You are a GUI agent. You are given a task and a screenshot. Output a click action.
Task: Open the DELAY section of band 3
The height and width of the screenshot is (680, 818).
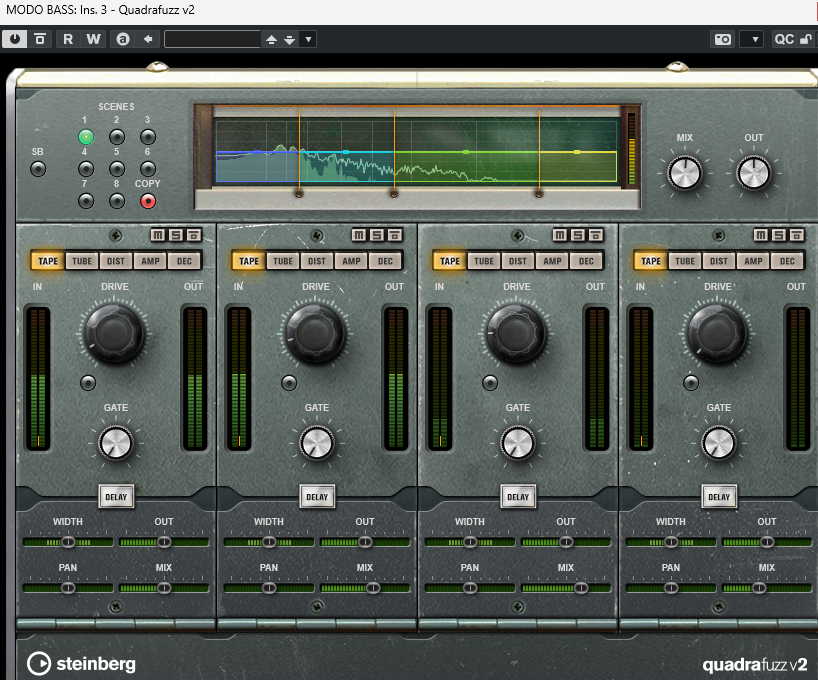click(x=518, y=497)
